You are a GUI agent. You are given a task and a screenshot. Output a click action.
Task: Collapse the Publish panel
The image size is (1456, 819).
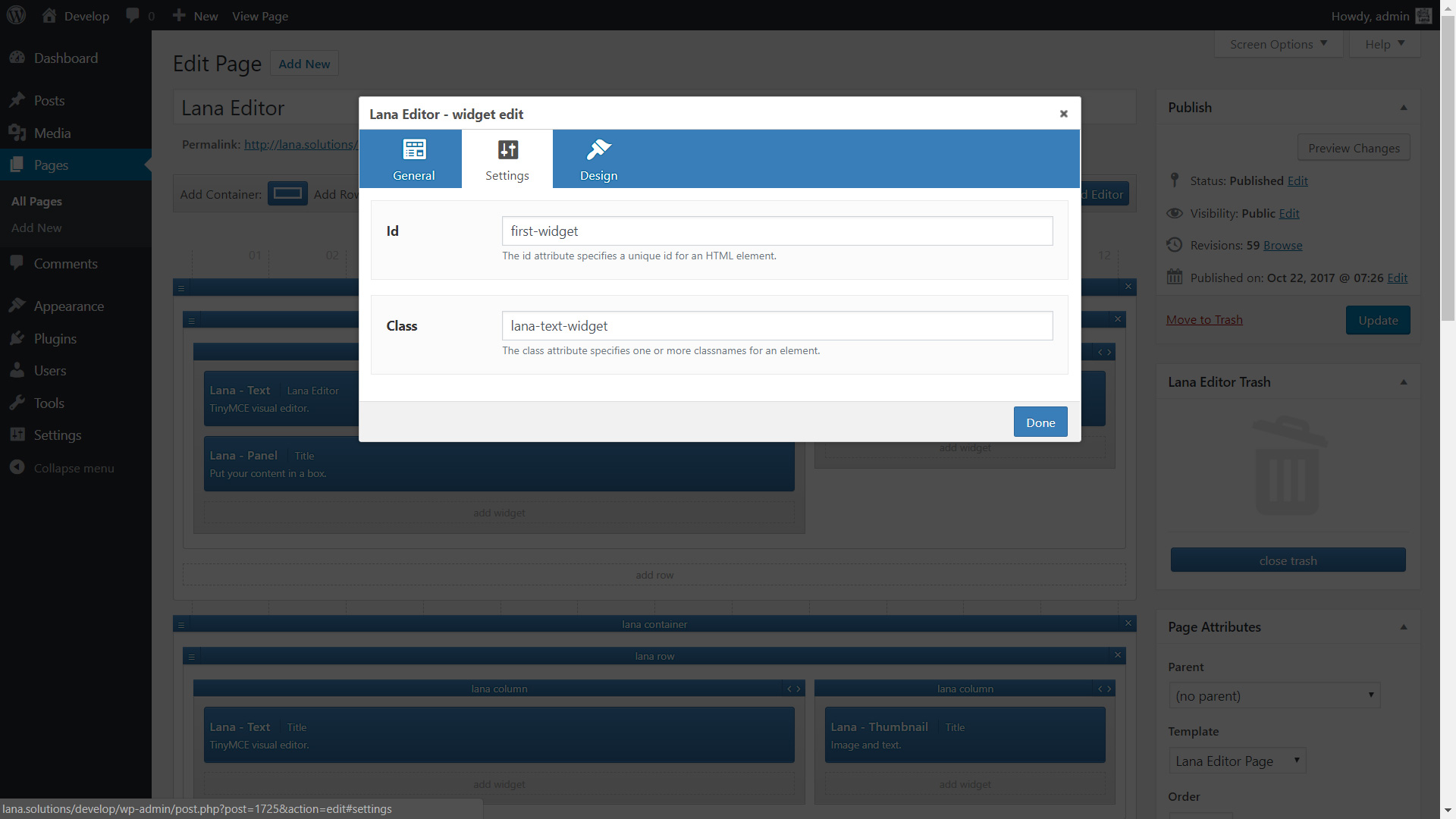[x=1403, y=108]
